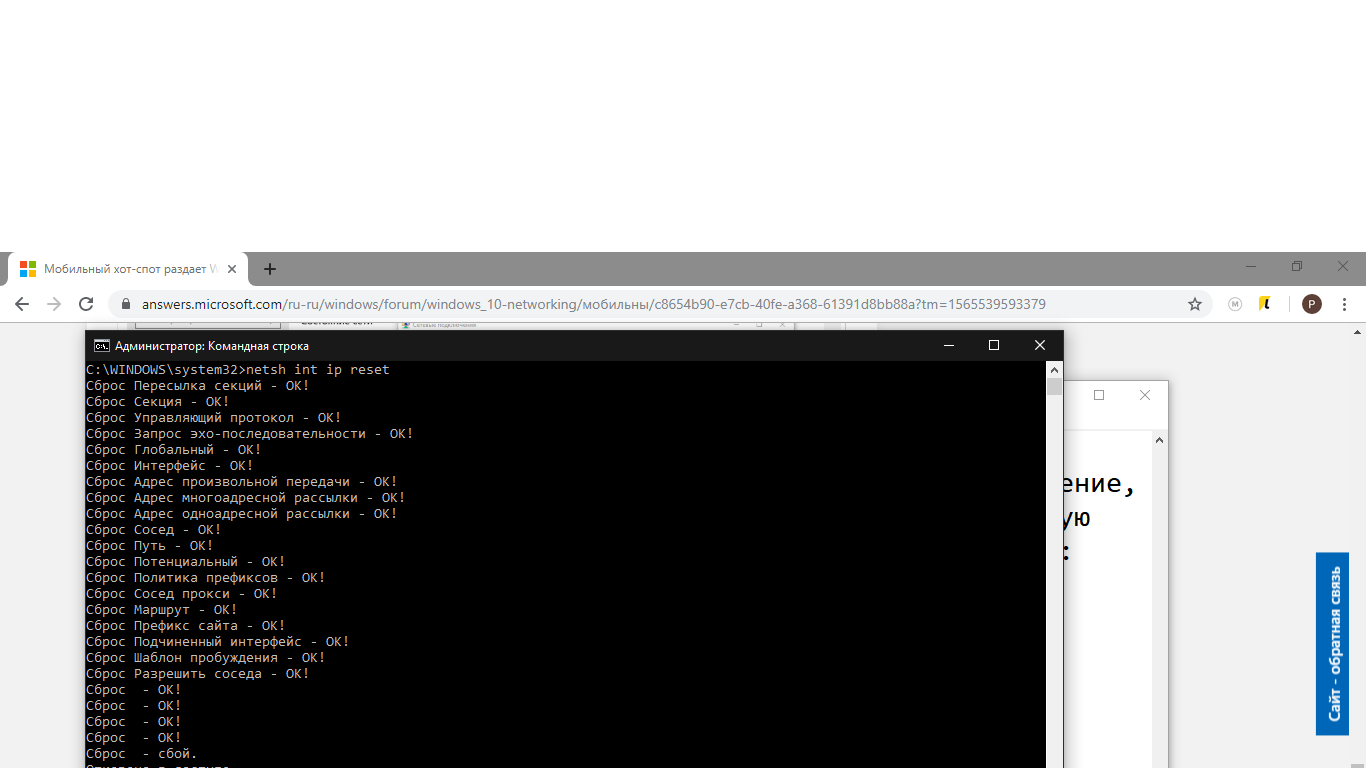Click the line Сброс Маршрут - OK!

162,610
